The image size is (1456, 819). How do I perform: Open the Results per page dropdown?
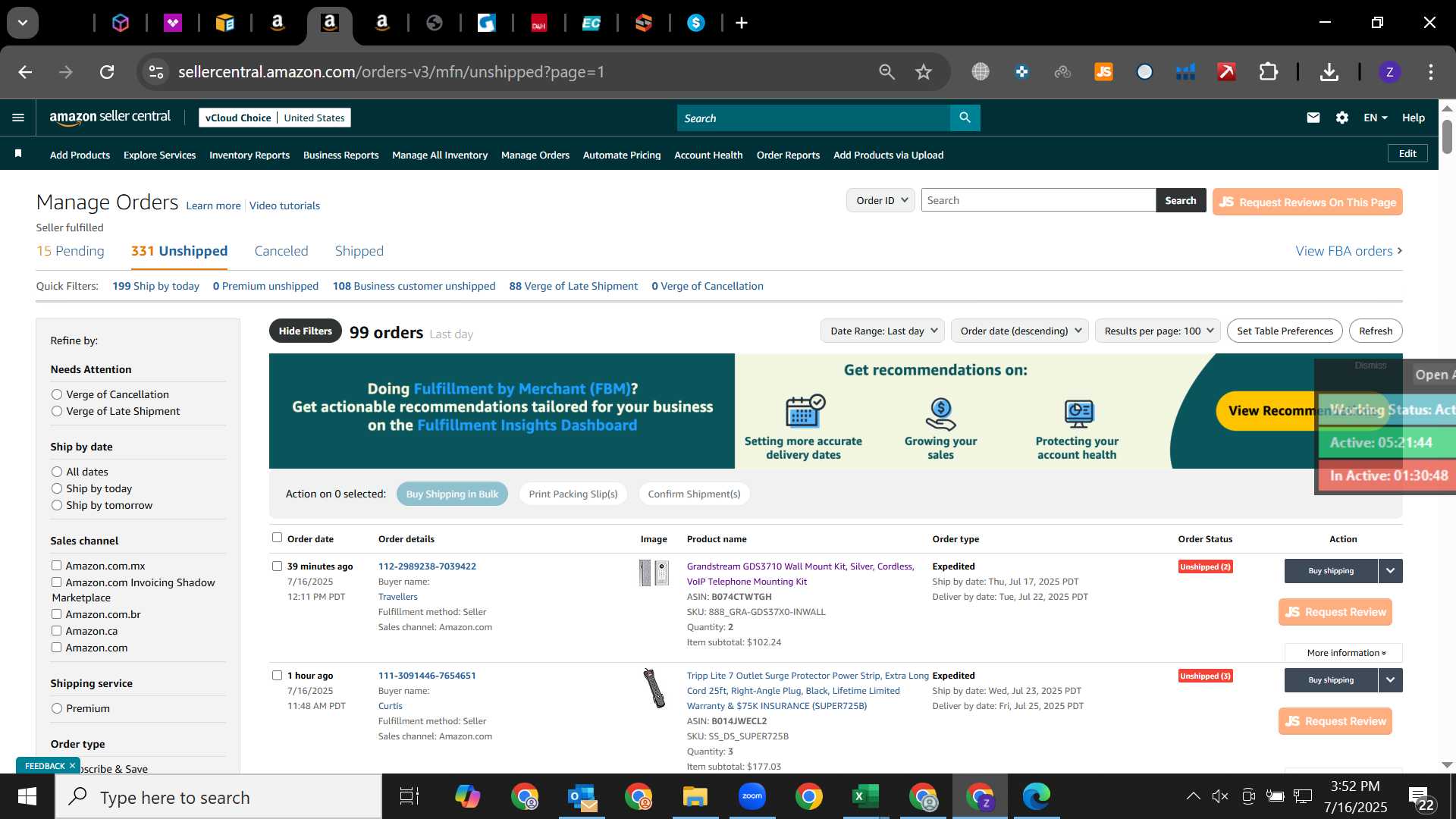click(1158, 331)
